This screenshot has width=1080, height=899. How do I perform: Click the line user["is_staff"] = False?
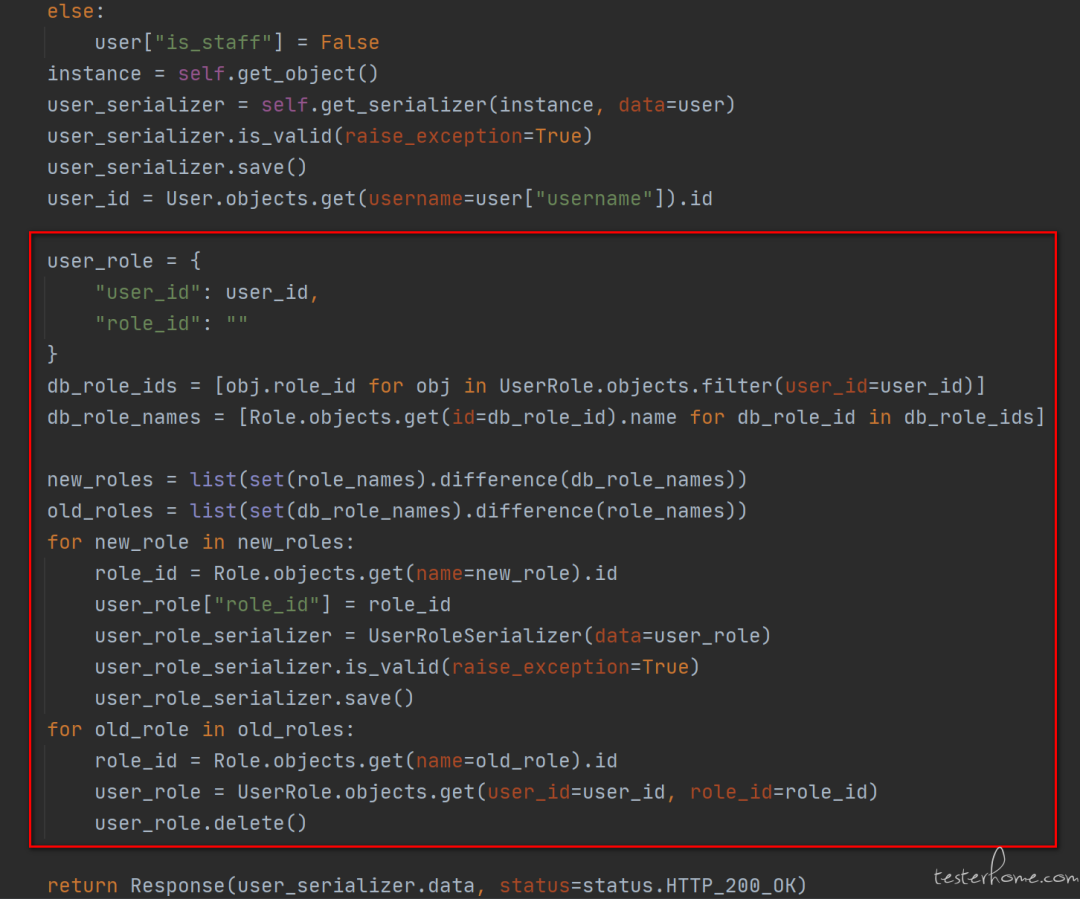click(x=237, y=43)
